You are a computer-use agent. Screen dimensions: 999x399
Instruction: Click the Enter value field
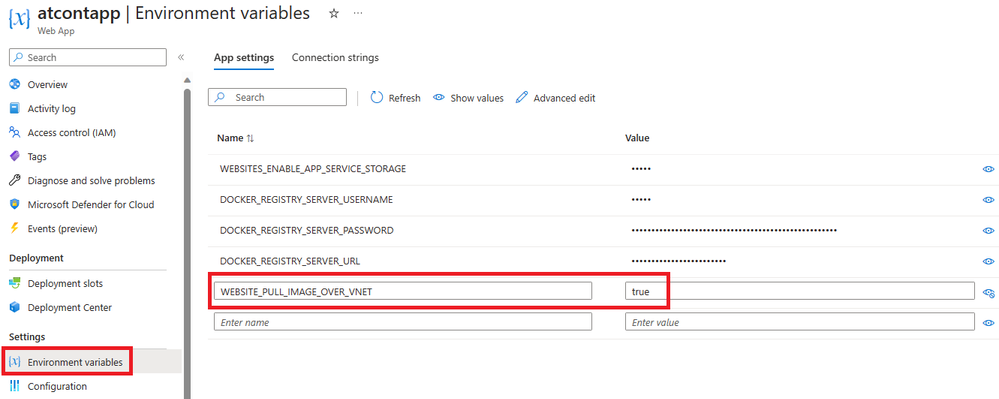pos(800,322)
